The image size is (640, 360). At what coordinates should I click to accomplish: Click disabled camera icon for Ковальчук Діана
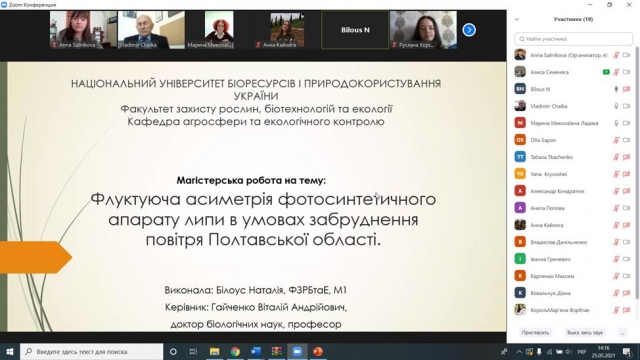click(x=627, y=293)
